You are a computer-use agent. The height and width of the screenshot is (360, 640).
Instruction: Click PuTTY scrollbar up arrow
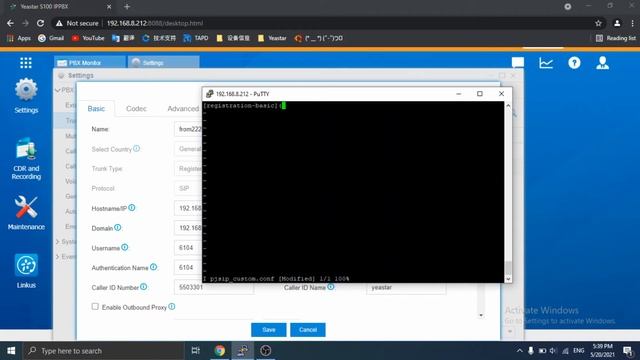coord(508,105)
